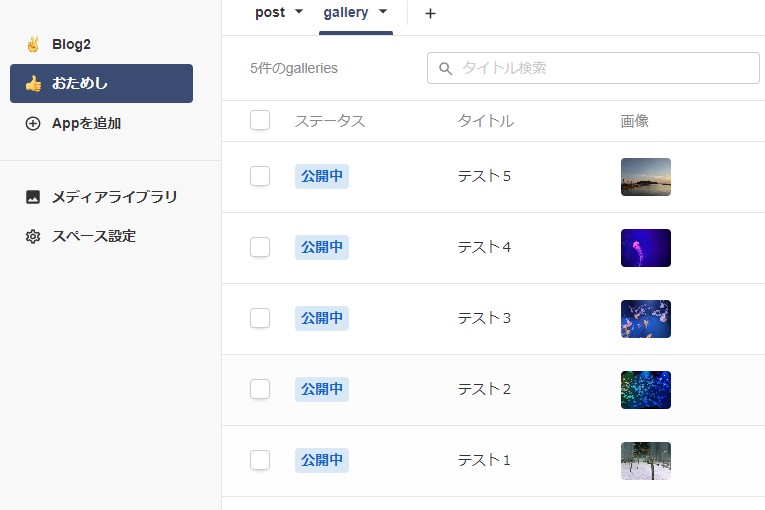Check the box for テスト5 row
Viewport: 765px width, 510px height.
point(260,176)
